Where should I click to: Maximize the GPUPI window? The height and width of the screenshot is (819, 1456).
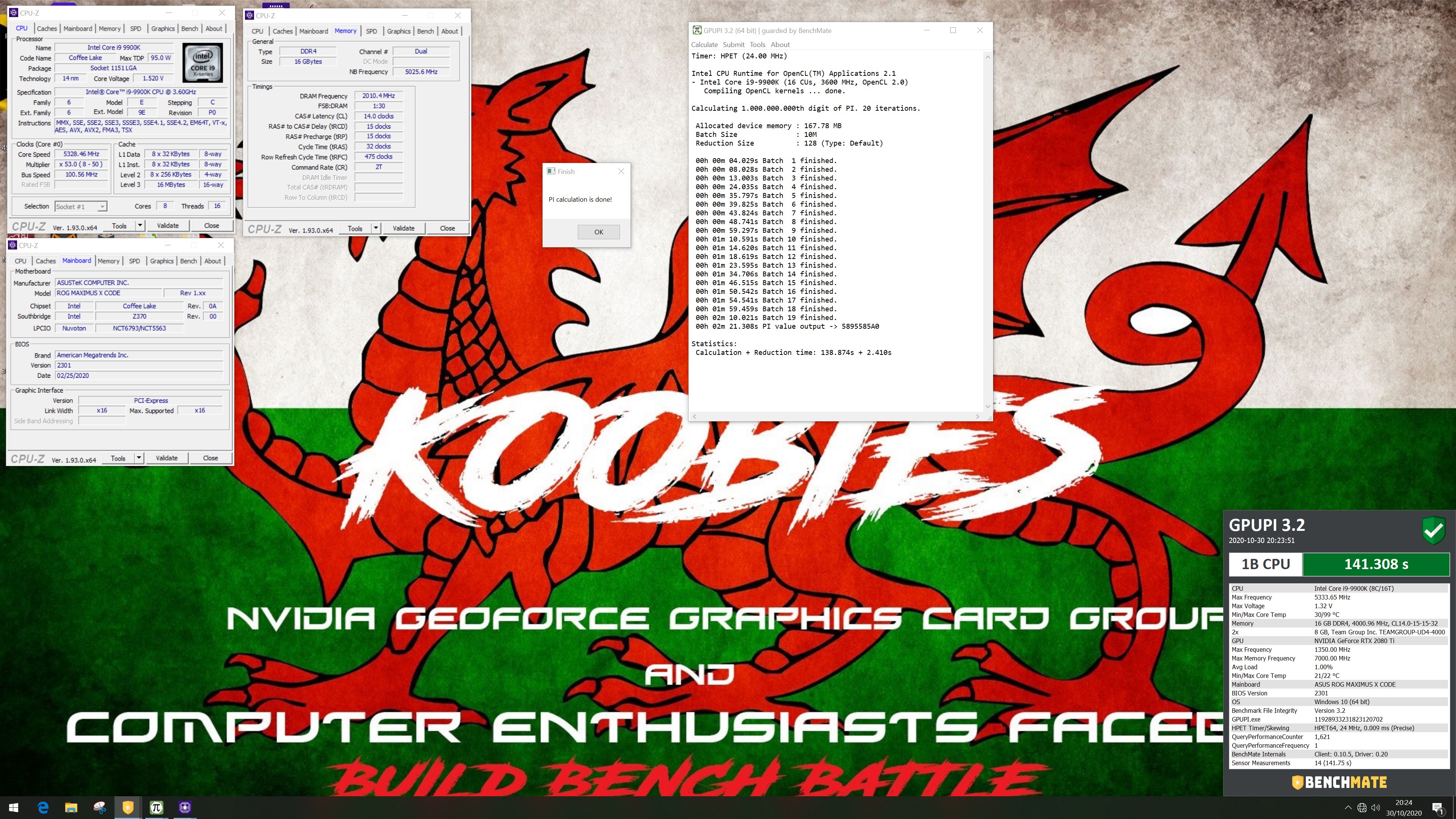(953, 30)
